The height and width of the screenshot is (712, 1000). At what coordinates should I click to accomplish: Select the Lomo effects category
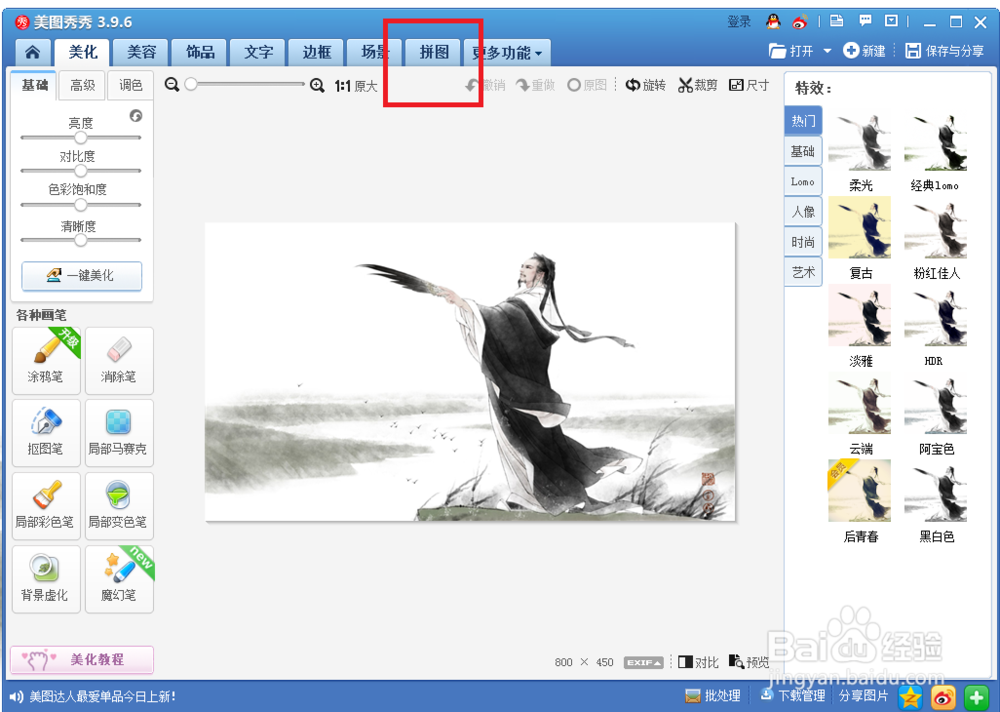(803, 181)
